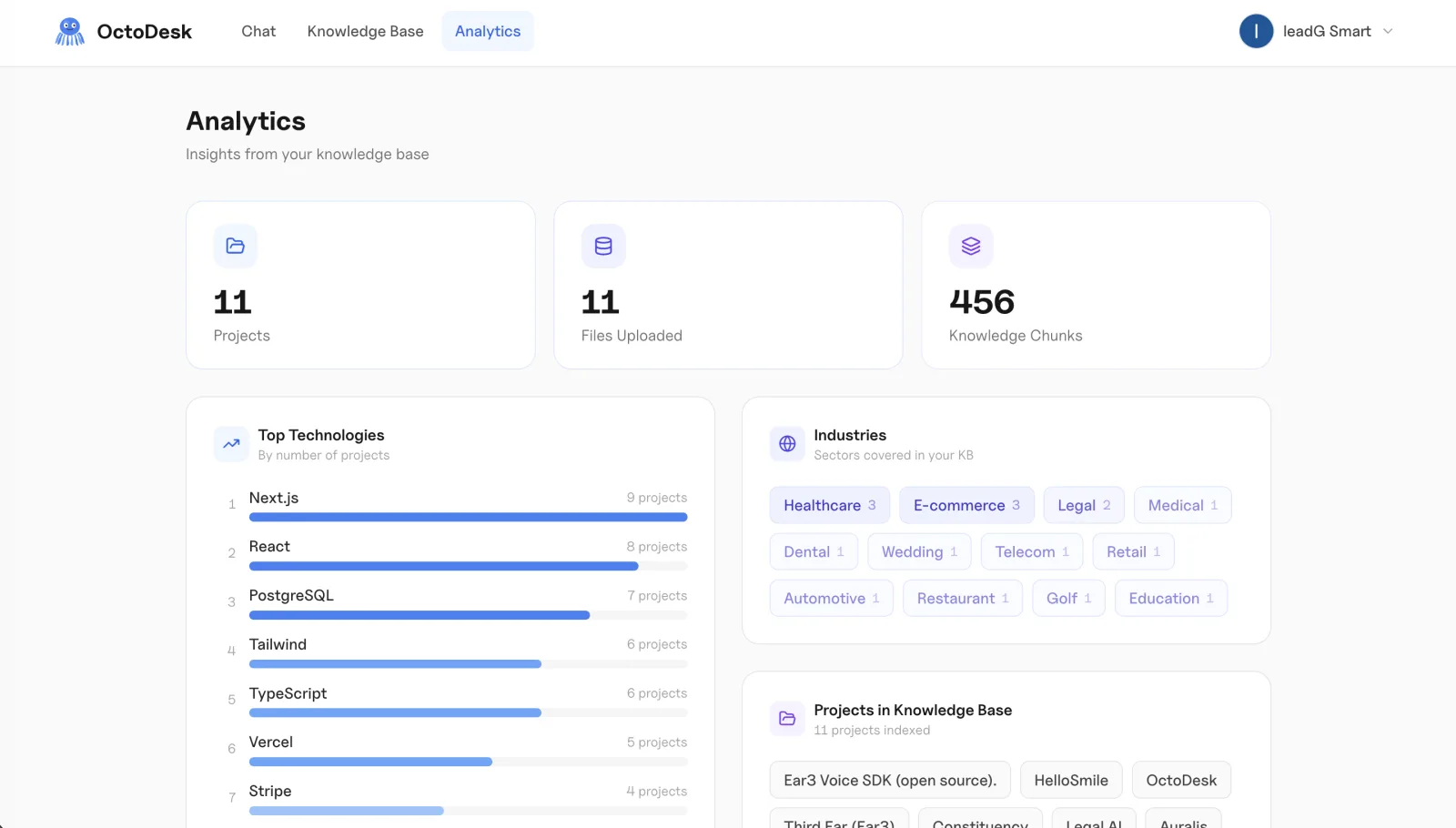The image size is (1456, 828).
Task: Click the Next.js technology label
Action: (274, 498)
